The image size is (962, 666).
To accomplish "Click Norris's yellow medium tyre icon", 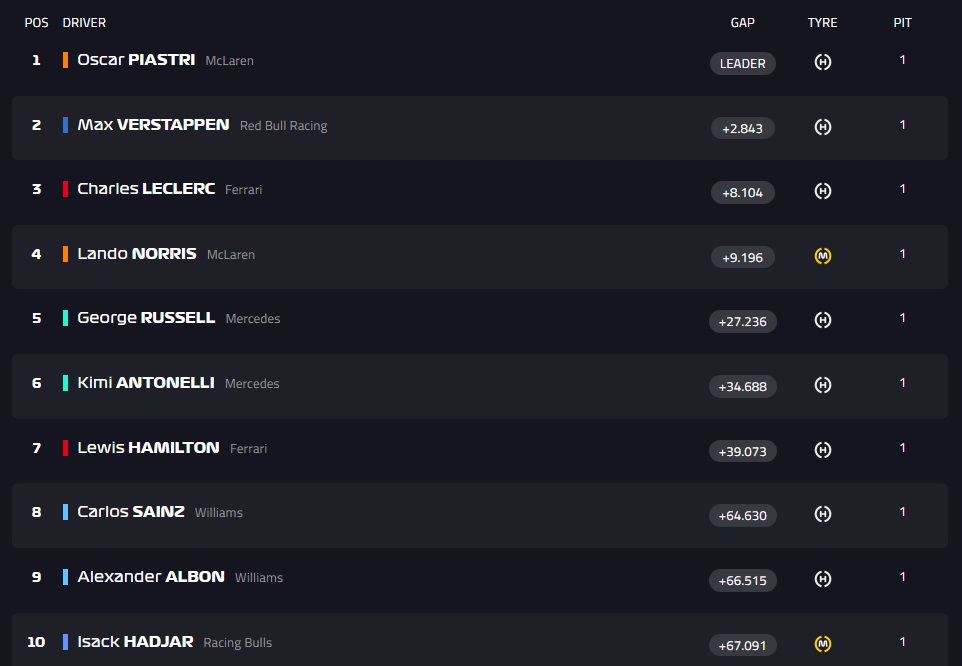I will (x=822, y=257).
